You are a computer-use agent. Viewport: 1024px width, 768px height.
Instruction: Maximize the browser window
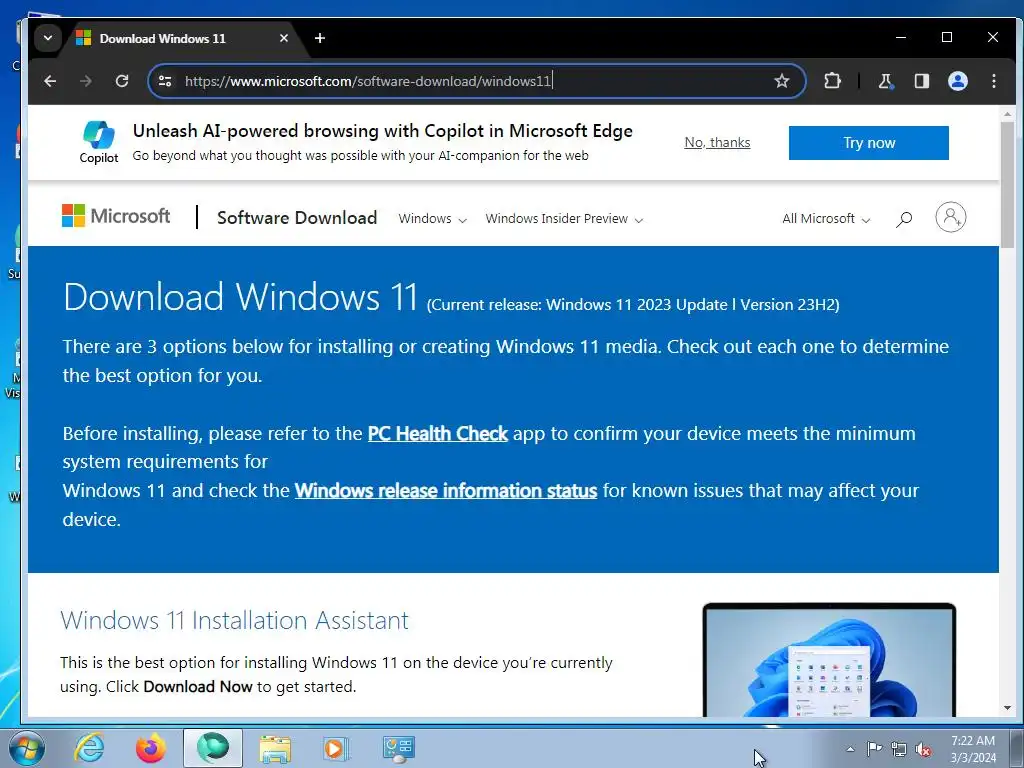pos(947,37)
